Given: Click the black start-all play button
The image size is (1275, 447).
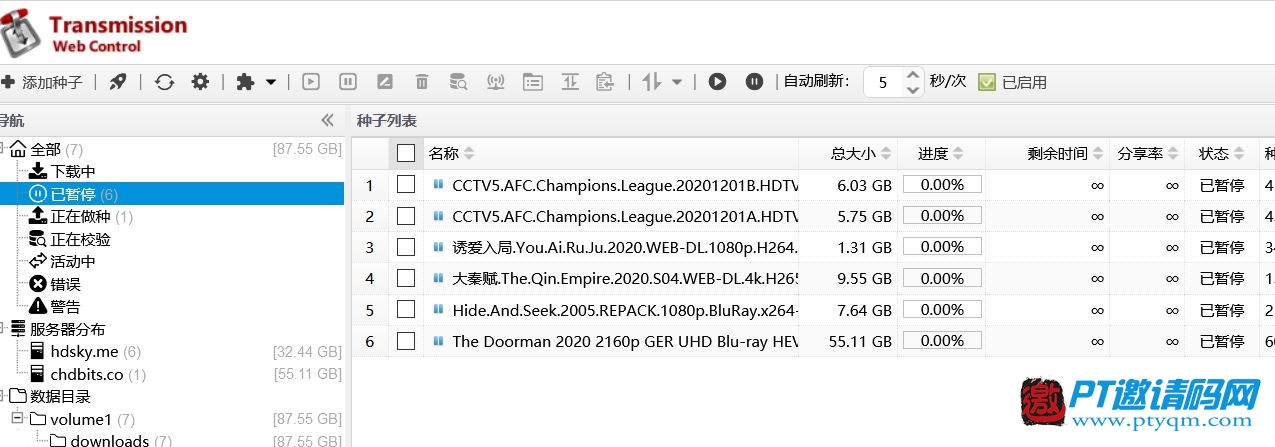Looking at the screenshot, I should coord(717,82).
